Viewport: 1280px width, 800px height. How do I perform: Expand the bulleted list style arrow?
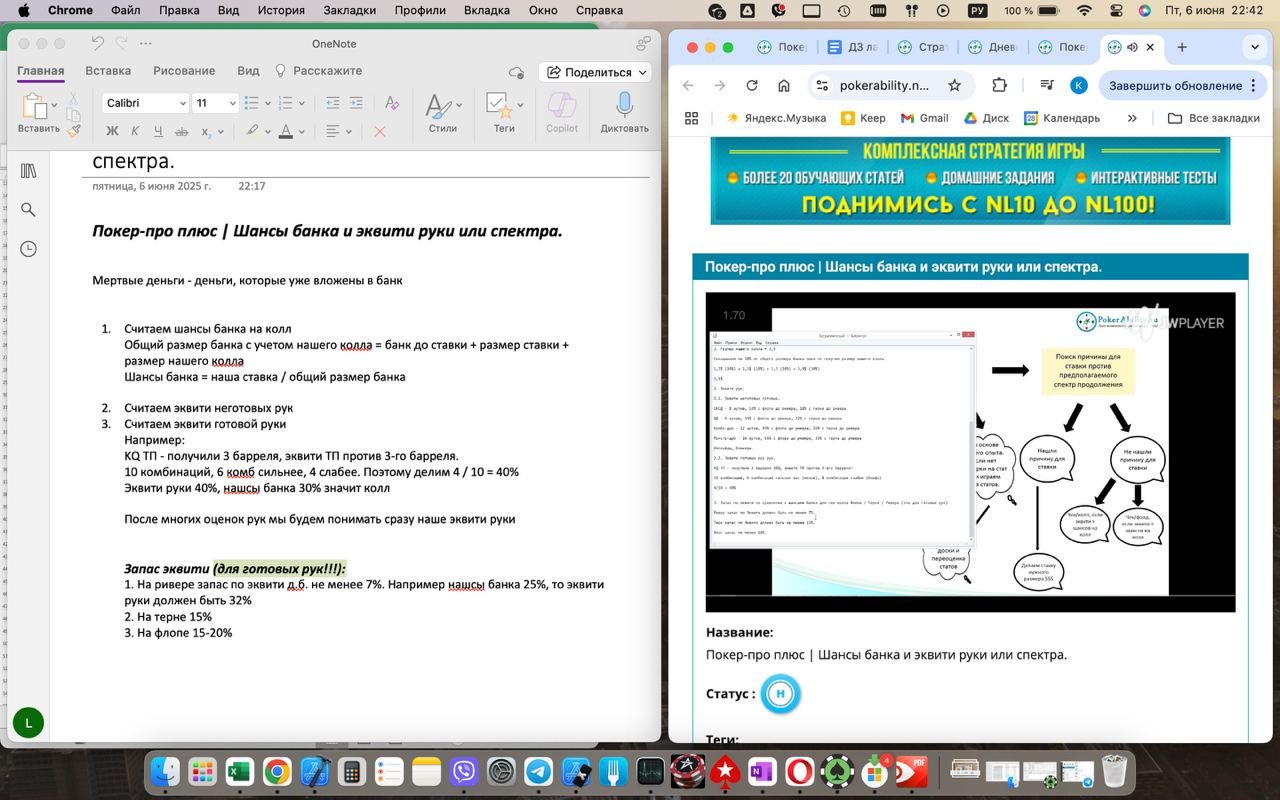(267, 103)
